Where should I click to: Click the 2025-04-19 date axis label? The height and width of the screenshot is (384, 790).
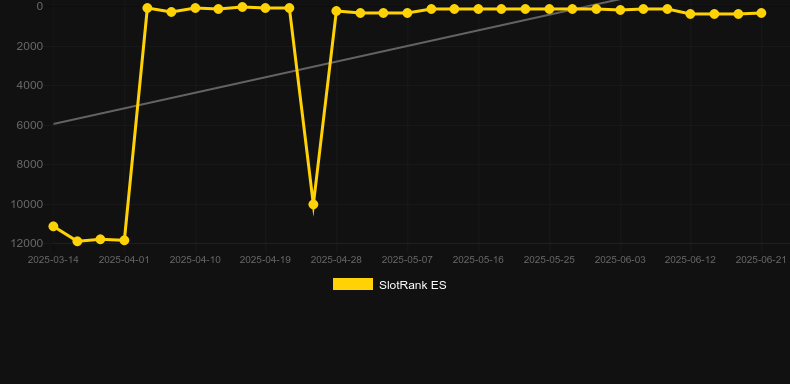pyautogui.click(x=266, y=260)
